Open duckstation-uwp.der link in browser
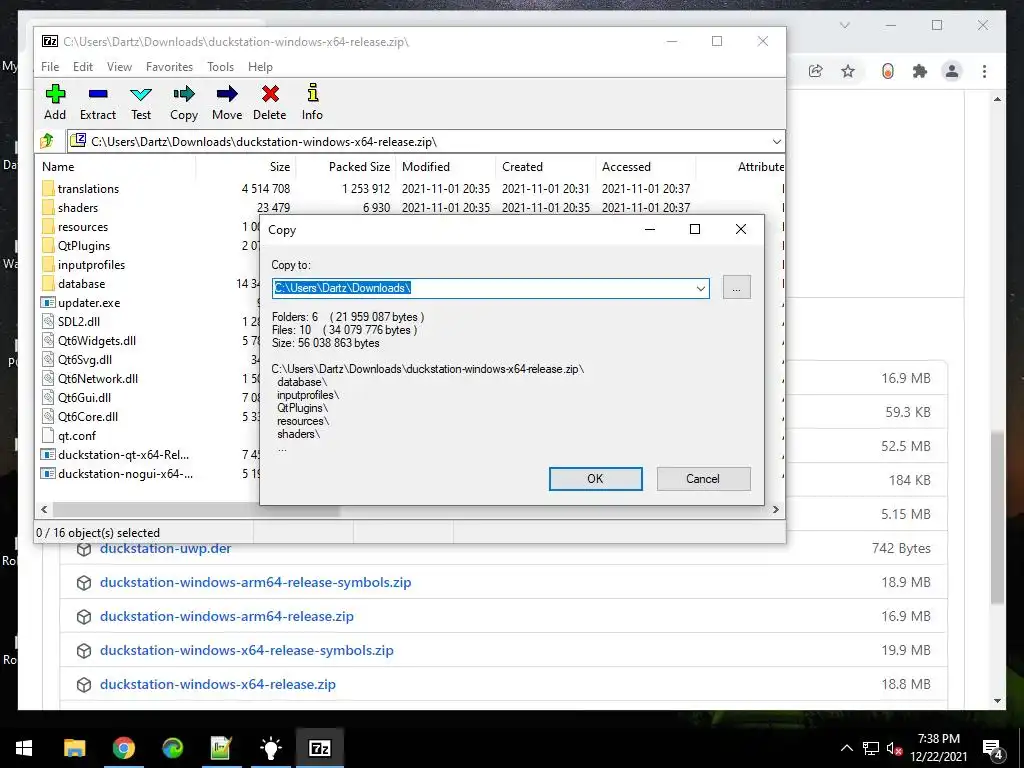1024x768 pixels. tap(165, 549)
